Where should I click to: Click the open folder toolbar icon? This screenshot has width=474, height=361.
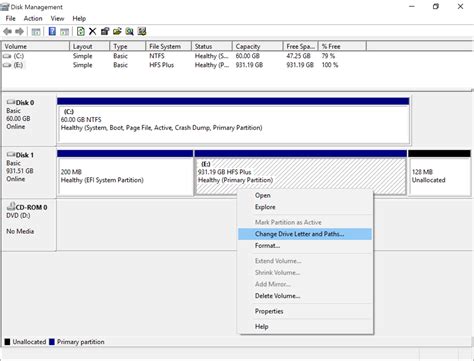click(x=117, y=31)
